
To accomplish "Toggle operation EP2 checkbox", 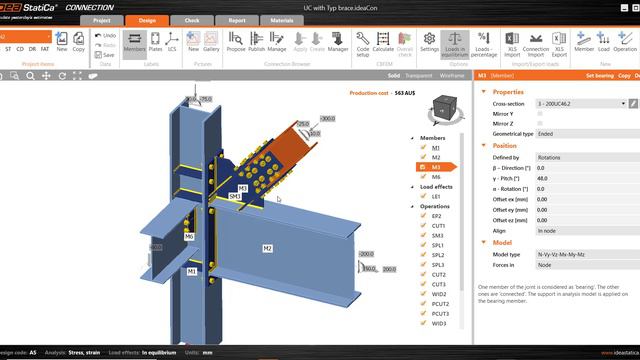I will pyautogui.click(x=423, y=216).
